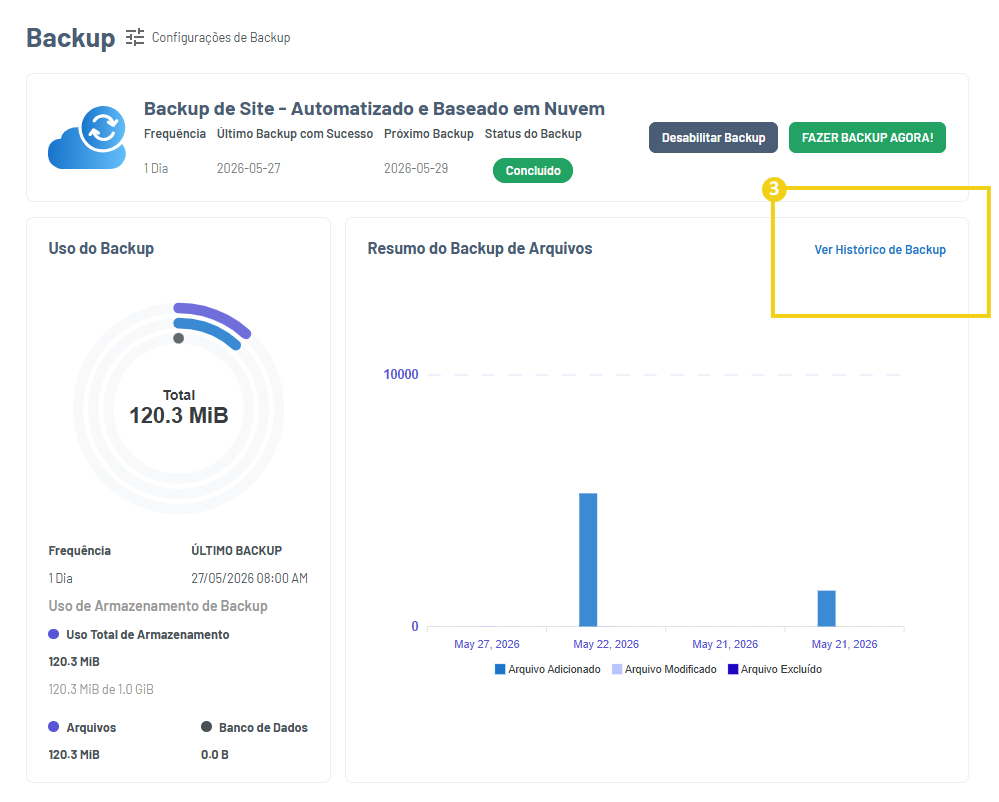Image resolution: width=999 pixels, height=802 pixels.
Task: Click the Concluído status badge
Action: [x=533, y=171]
